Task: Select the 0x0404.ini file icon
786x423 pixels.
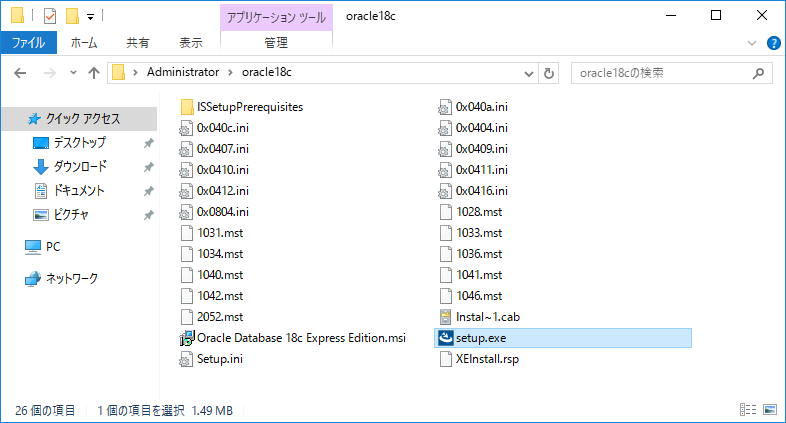Action: pyautogui.click(x=445, y=128)
